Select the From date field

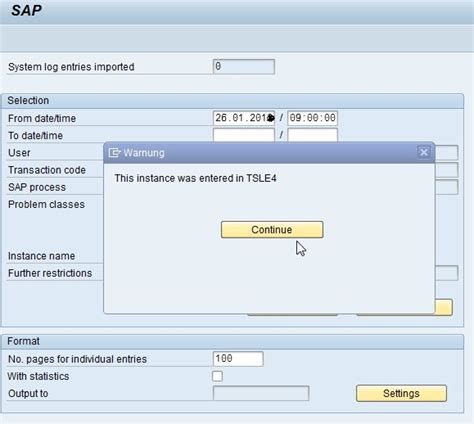(x=244, y=118)
